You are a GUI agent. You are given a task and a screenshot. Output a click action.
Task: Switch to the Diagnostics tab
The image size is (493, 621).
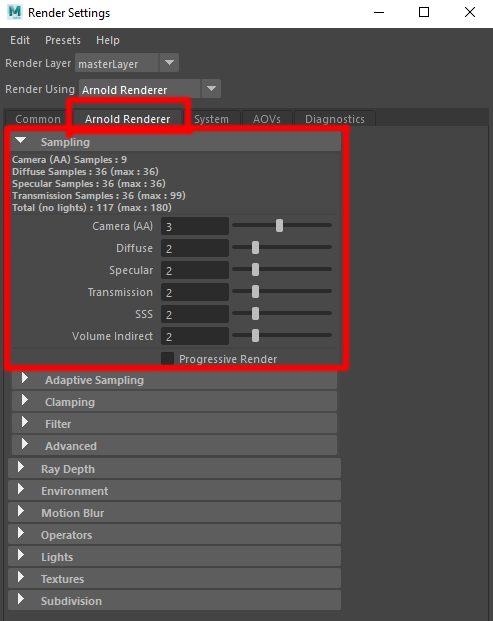(335, 119)
